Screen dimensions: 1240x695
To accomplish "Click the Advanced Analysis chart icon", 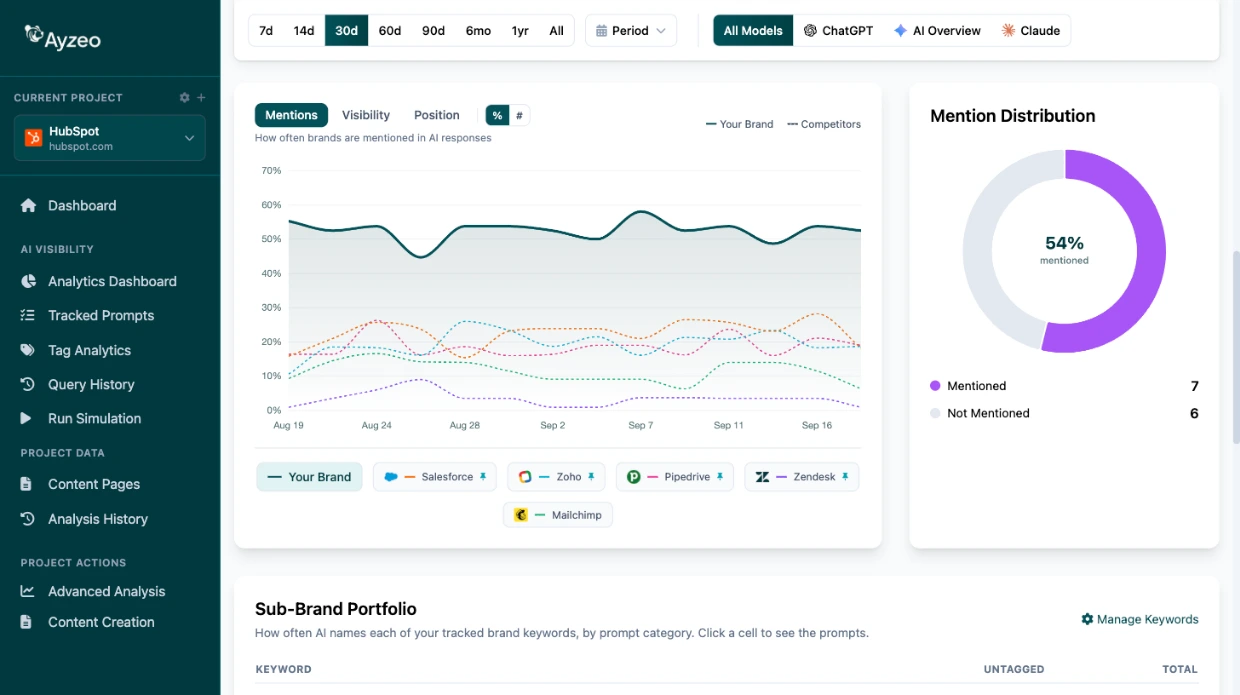I will pyautogui.click(x=28, y=591).
